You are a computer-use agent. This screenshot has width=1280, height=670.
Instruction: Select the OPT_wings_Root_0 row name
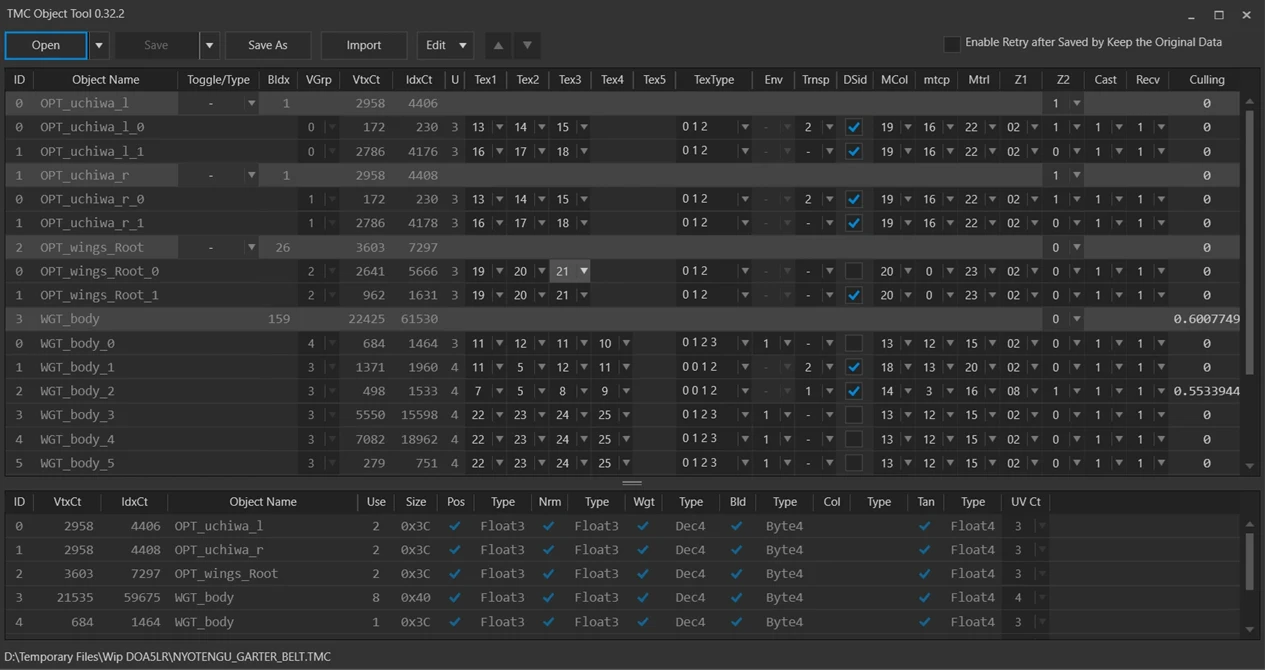tap(99, 271)
